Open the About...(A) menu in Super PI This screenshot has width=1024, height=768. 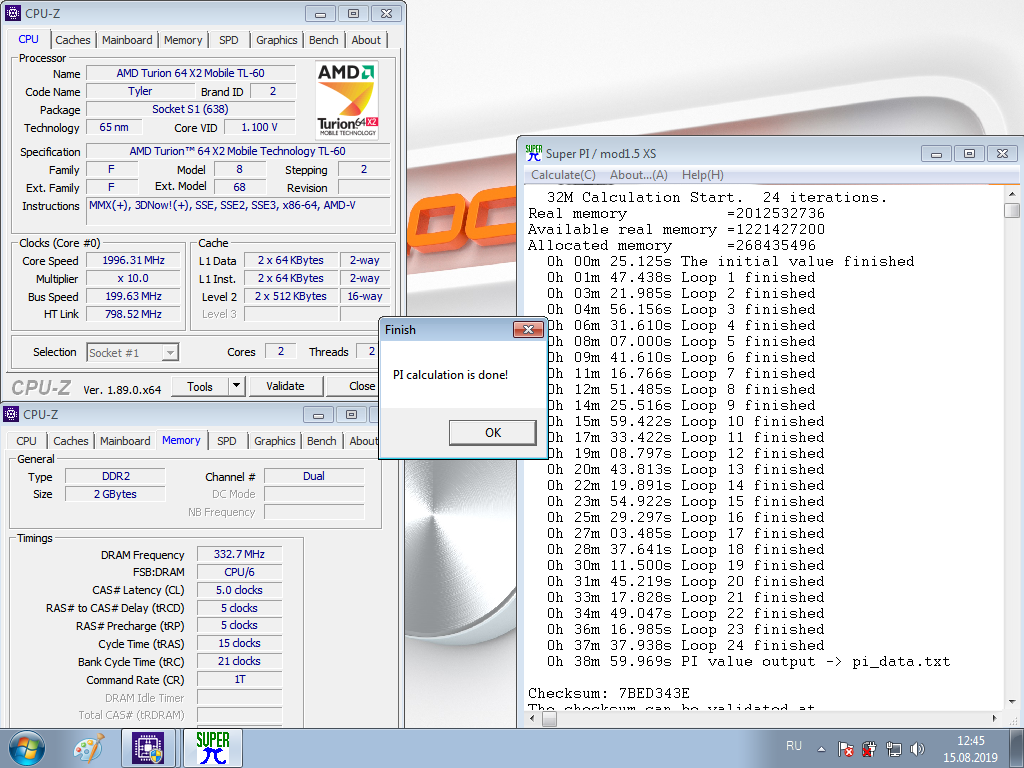click(x=639, y=174)
